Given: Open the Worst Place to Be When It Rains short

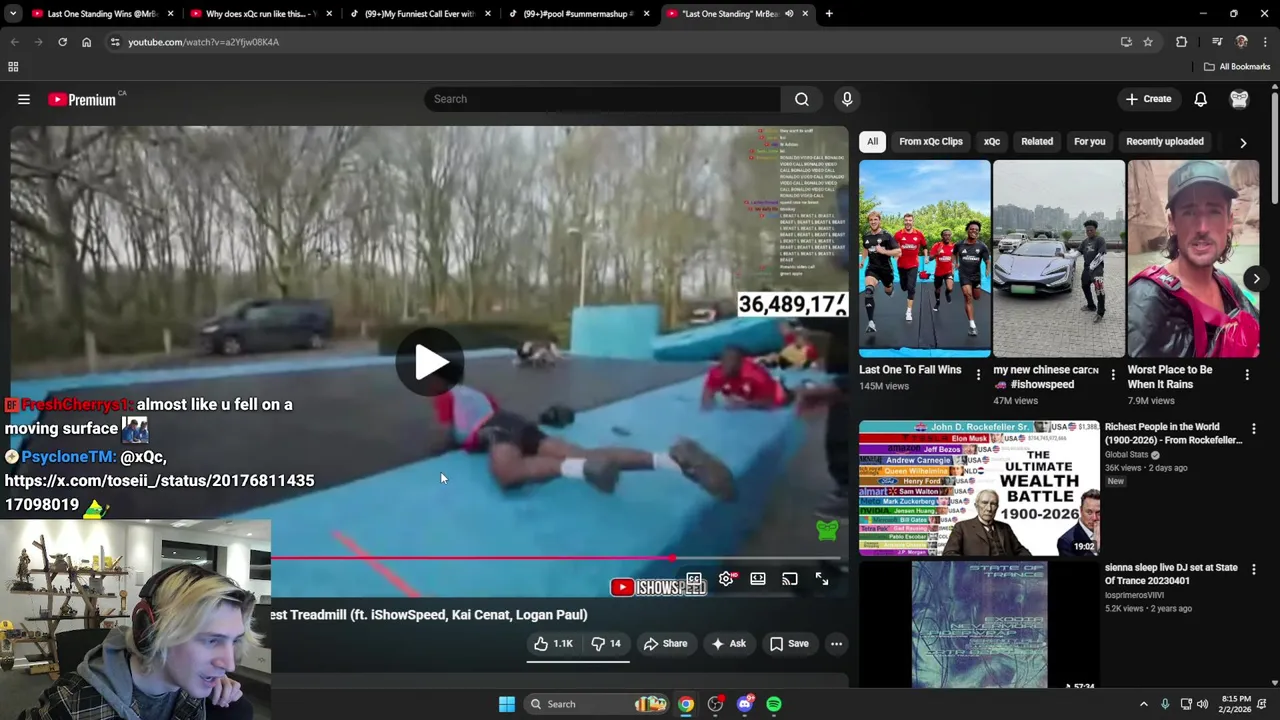Looking at the screenshot, I should (x=1193, y=258).
